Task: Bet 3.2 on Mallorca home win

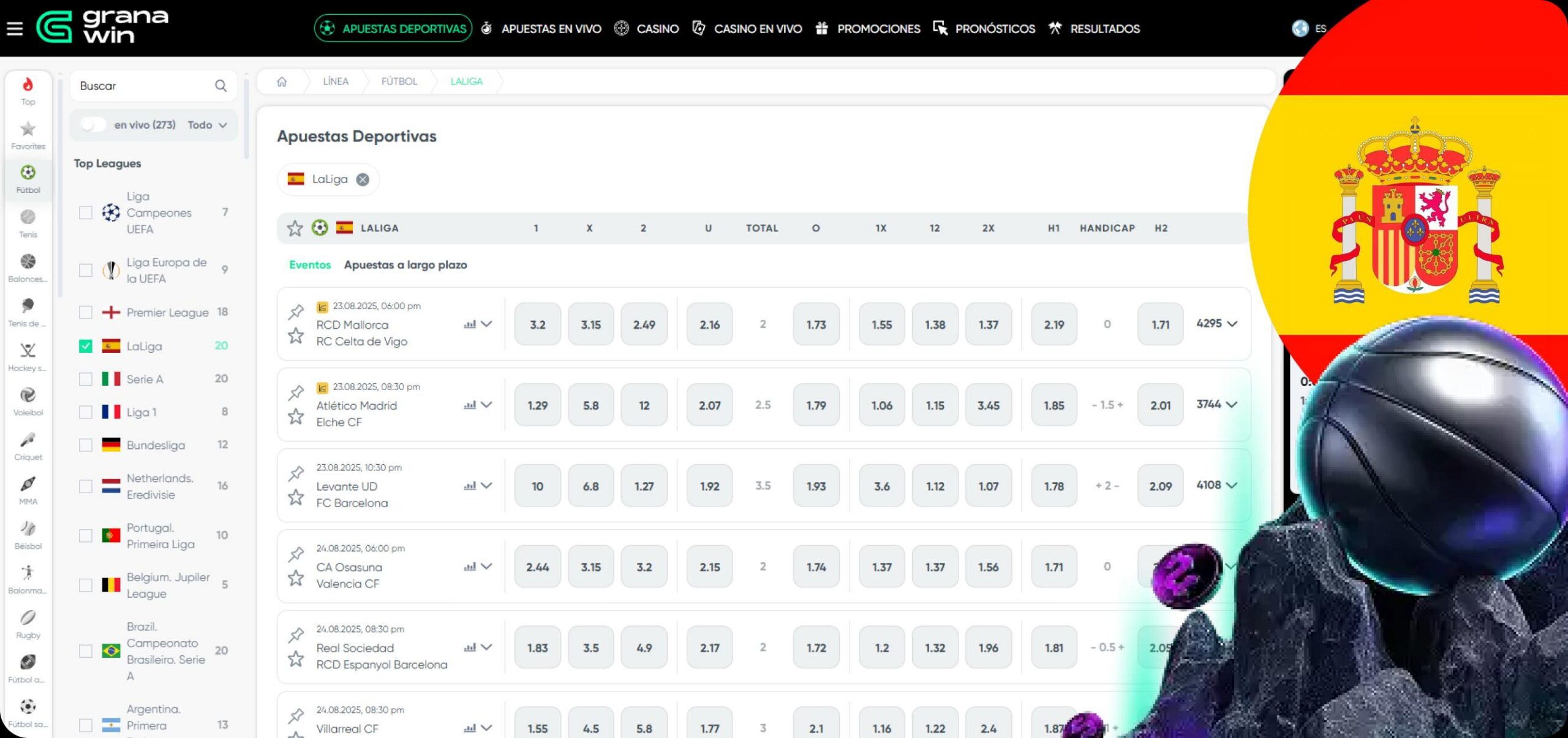Action: tap(537, 324)
